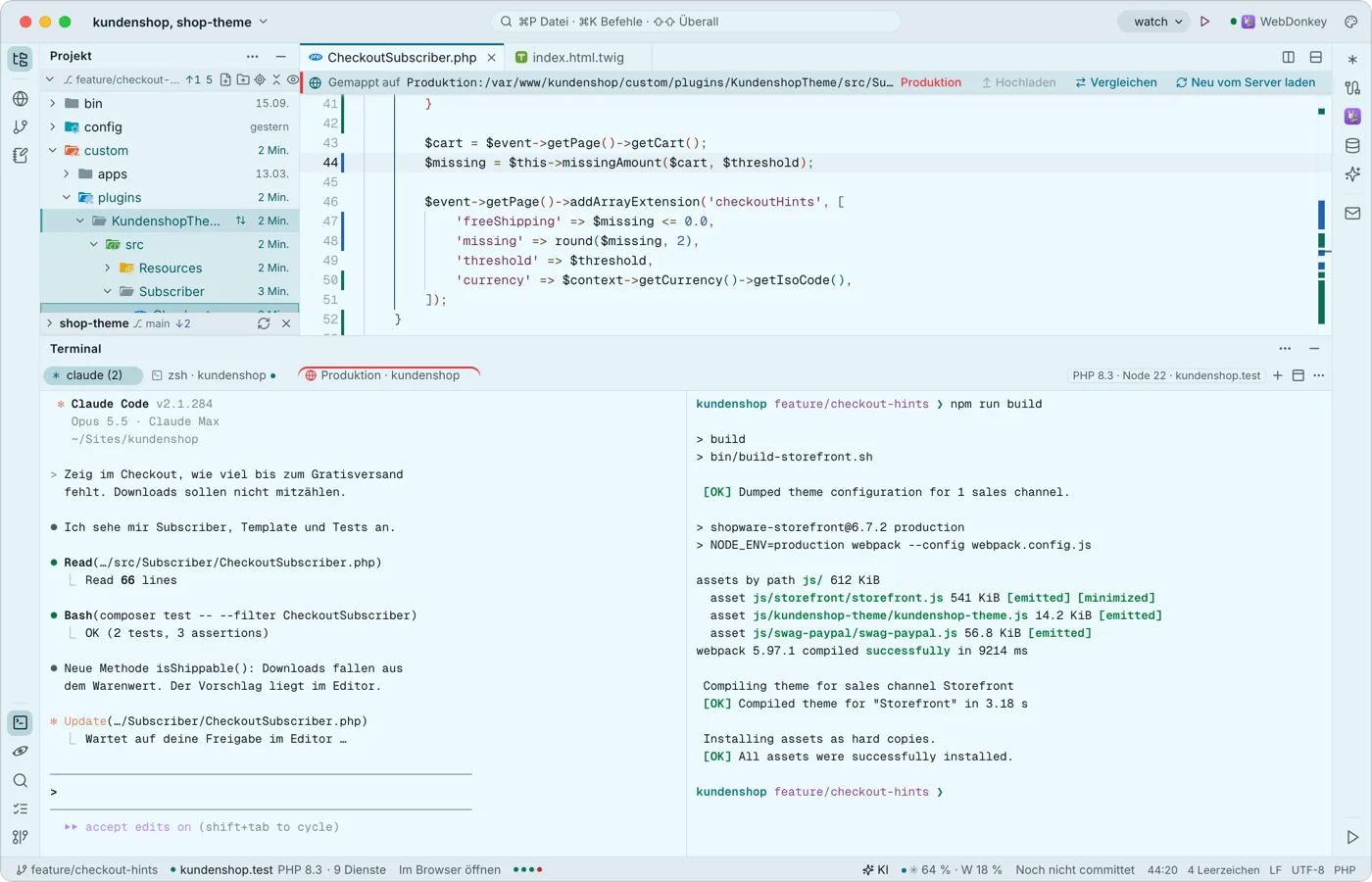
Task: Open the Claude asterisk panel in right sidebar
Action: tap(1352, 59)
